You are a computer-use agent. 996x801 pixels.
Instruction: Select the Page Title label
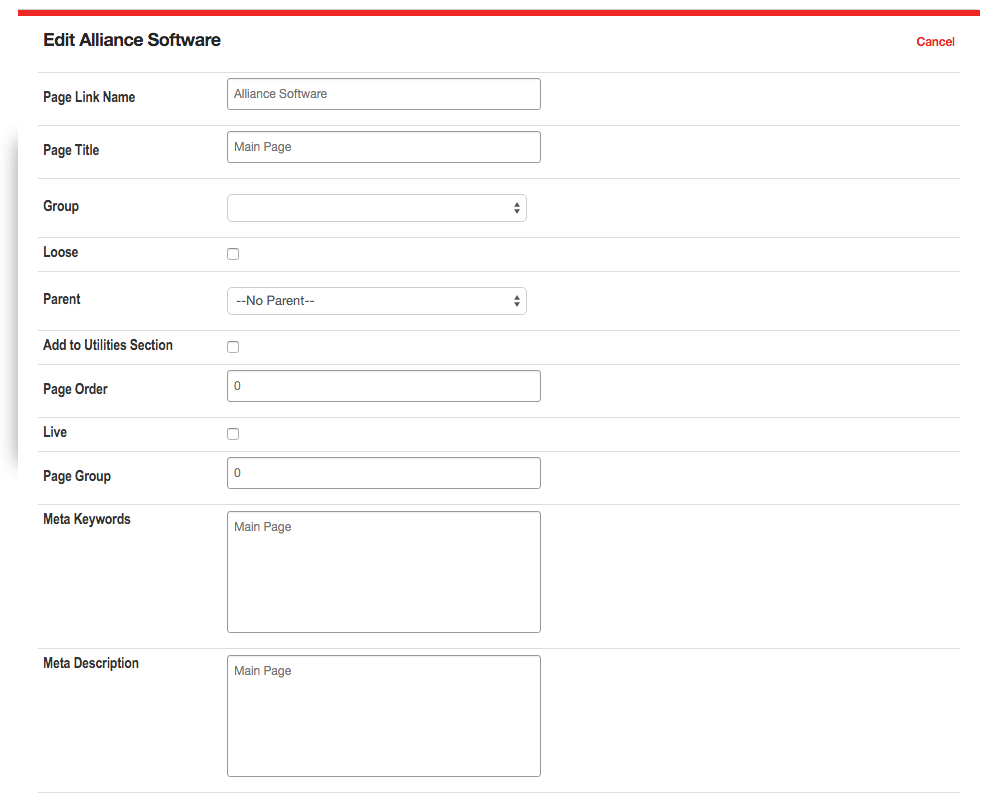pyautogui.click(x=71, y=151)
